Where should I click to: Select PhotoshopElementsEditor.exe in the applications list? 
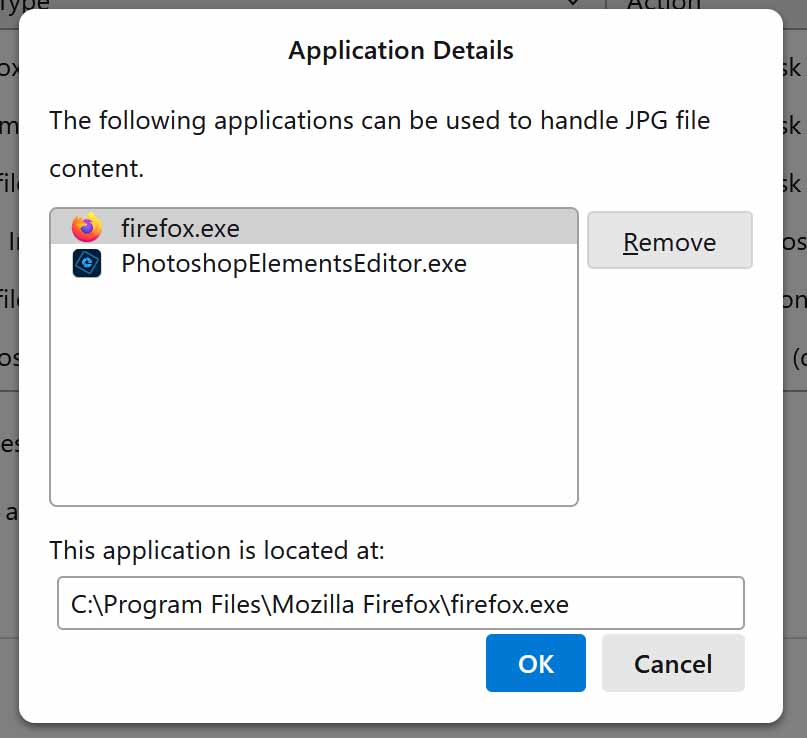click(x=293, y=264)
